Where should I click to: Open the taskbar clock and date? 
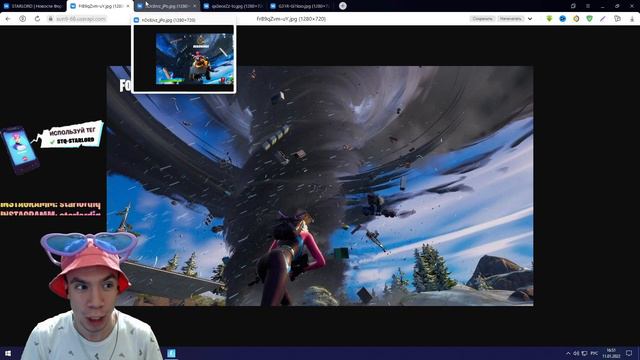tap(611, 353)
